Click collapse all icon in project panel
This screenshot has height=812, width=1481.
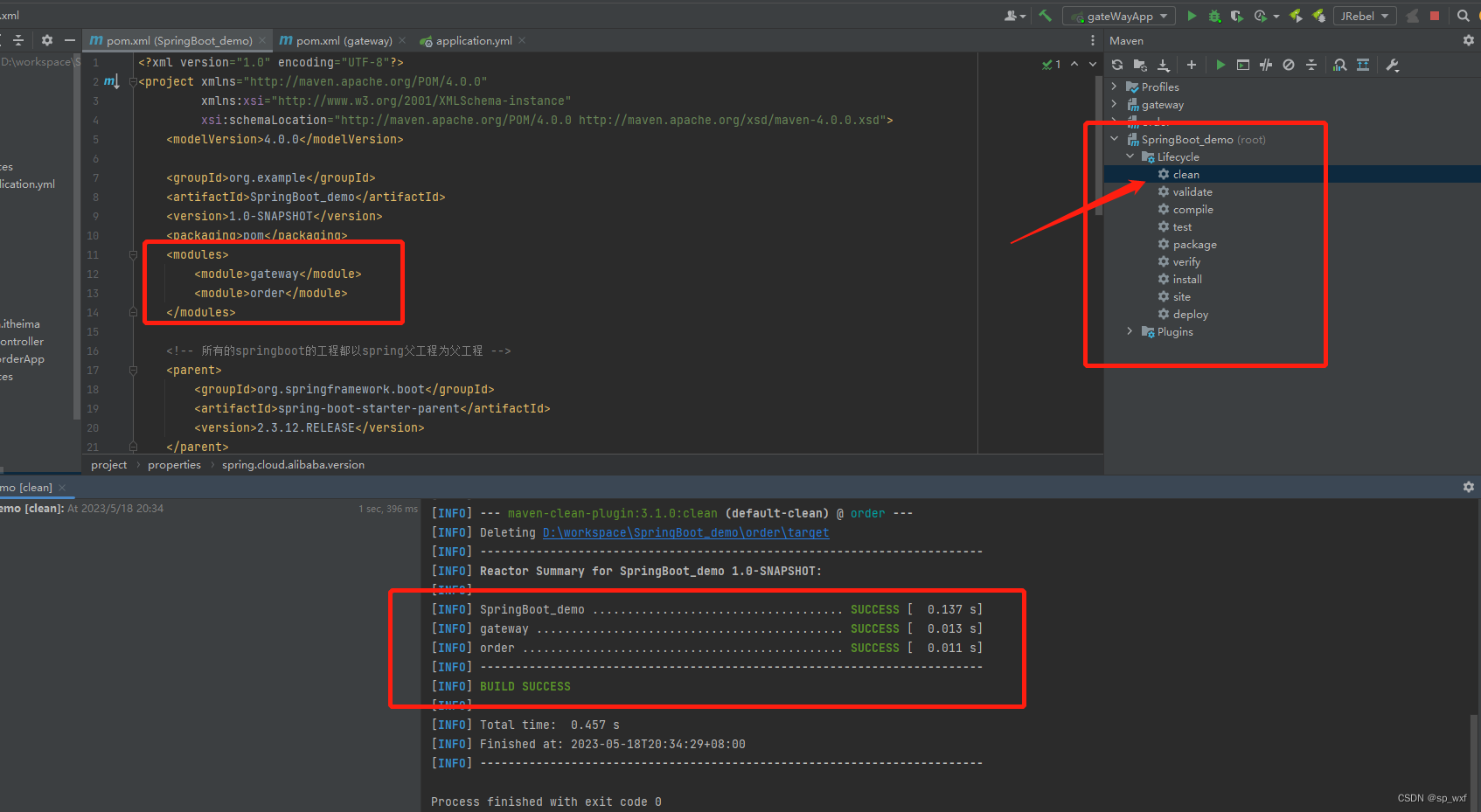click(x=18, y=40)
